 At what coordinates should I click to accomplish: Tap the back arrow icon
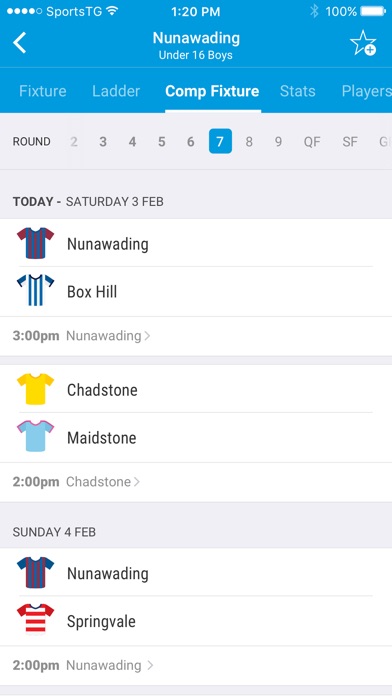point(20,43)
